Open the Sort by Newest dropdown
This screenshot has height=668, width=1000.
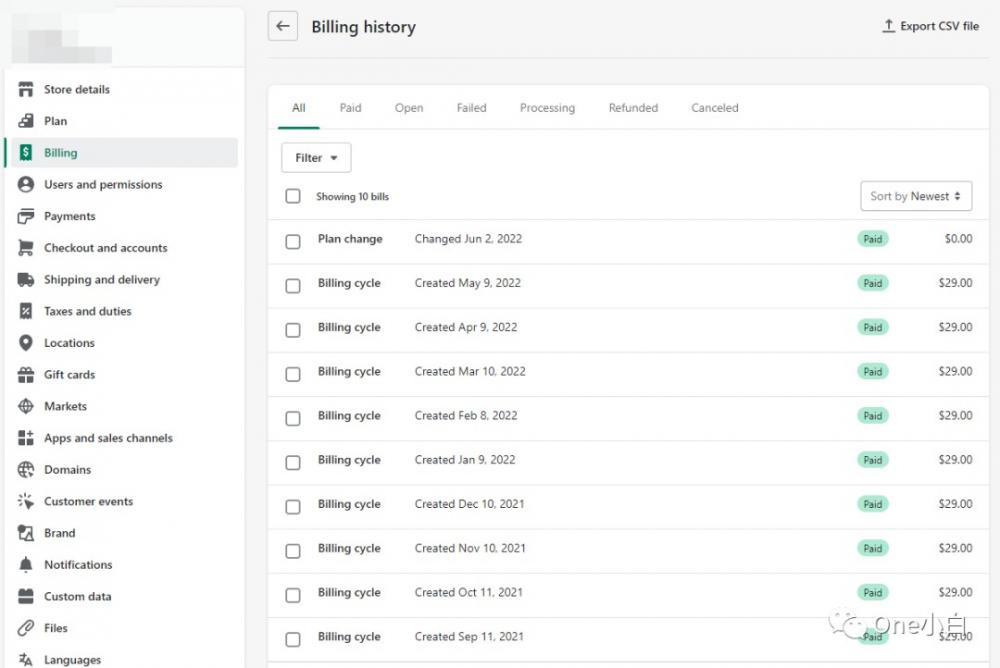click(x=916, y=196)
